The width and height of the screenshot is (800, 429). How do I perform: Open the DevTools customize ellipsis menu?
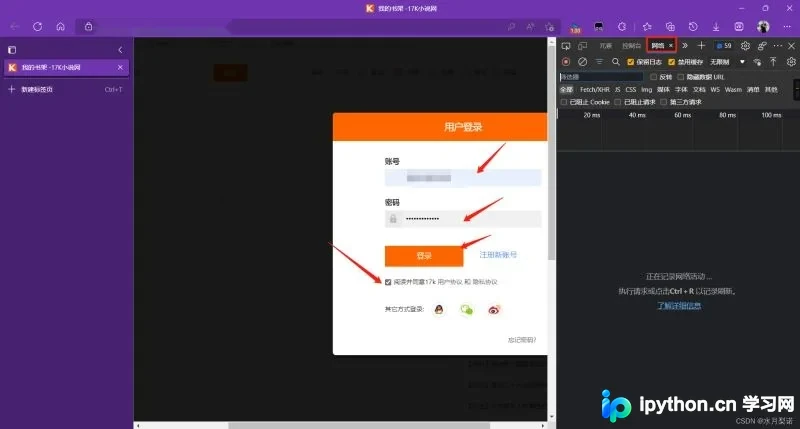[x=778, y=46]
